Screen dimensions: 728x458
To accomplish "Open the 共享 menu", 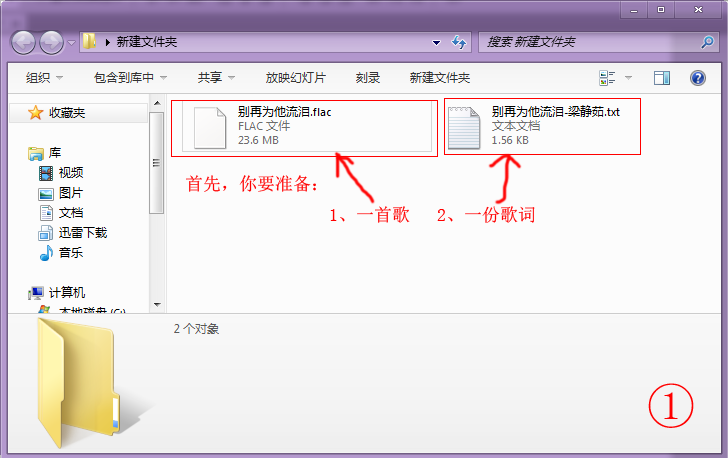I will [x=215, y=77].
